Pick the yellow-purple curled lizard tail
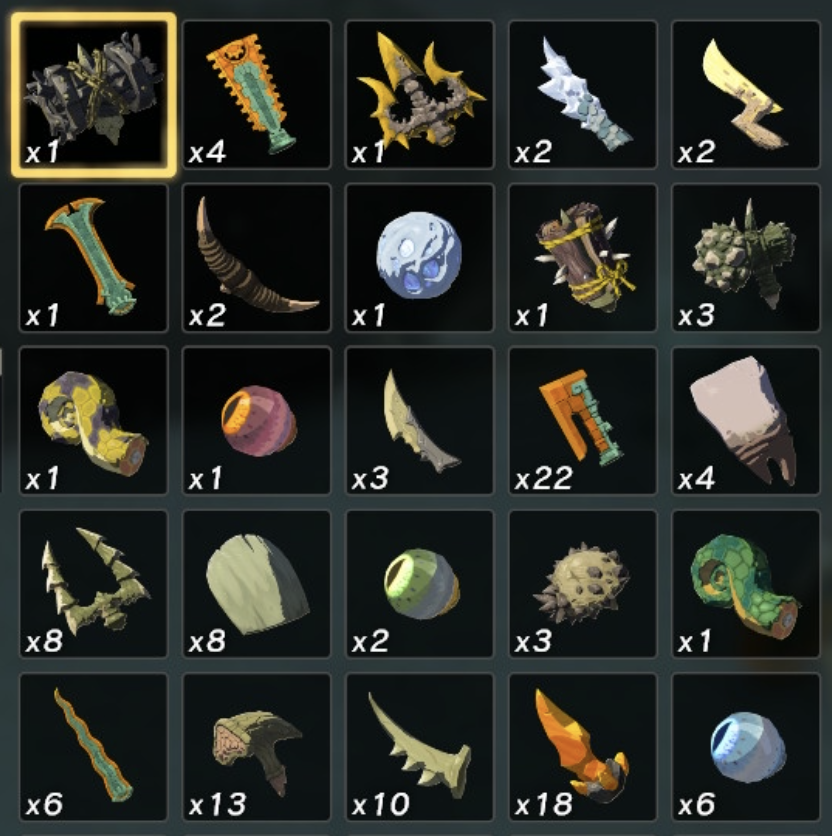Image resolution: width=832 pixels, height=836 pixels. [94, 421]
